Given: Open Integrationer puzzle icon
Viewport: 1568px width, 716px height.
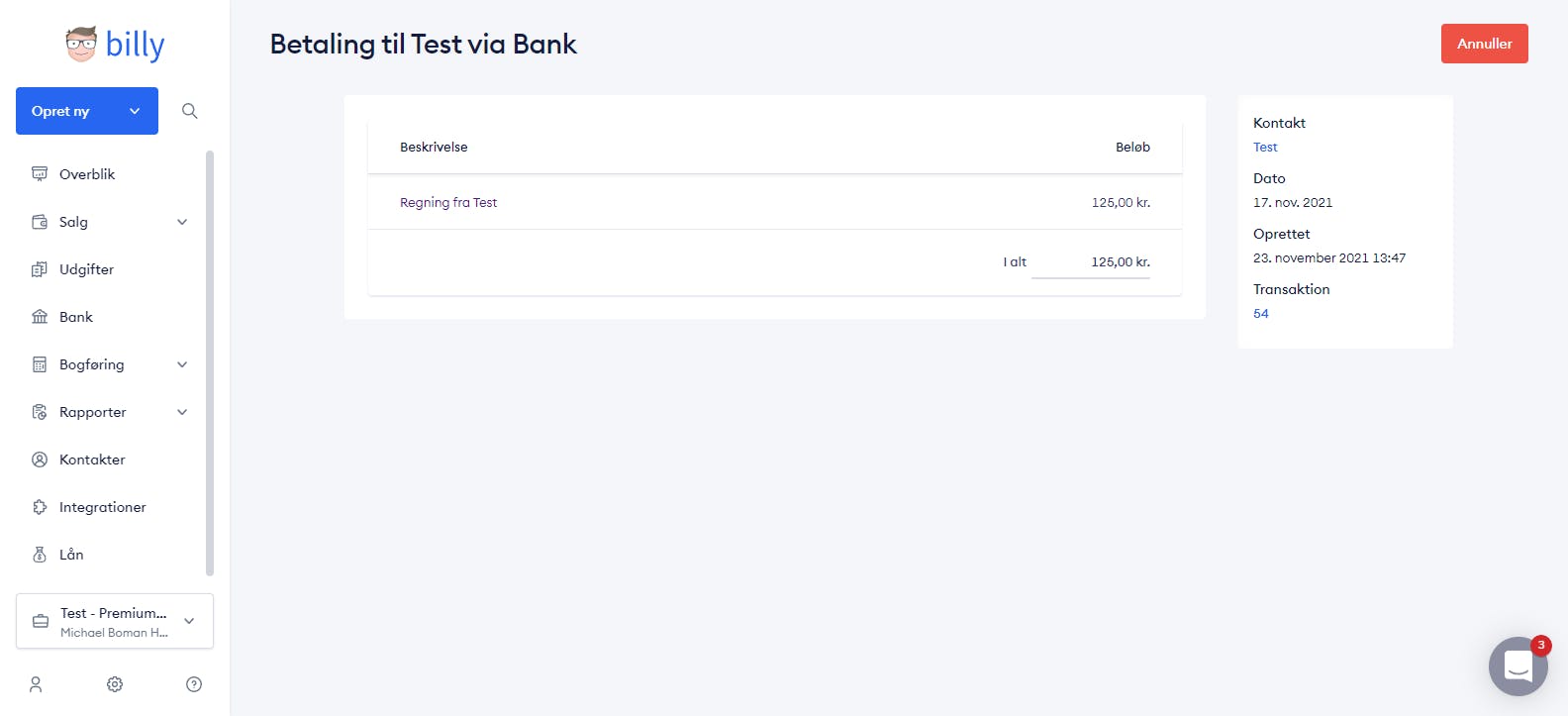Looking at the screenshot, I should point(40,507).
